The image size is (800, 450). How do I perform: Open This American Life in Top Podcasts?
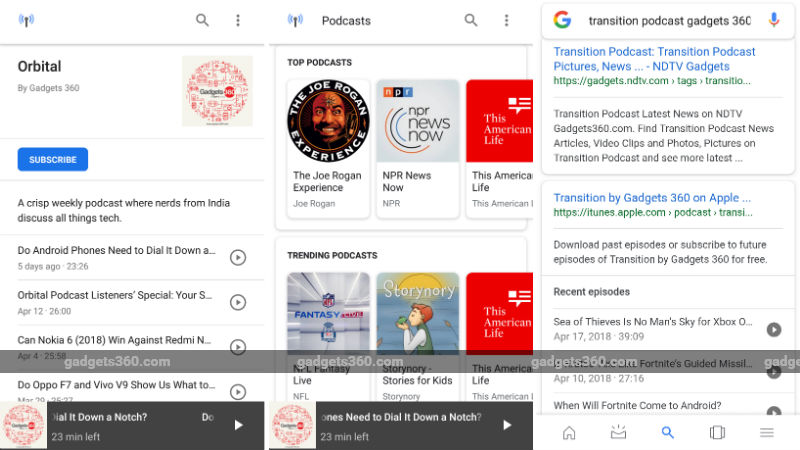click(x=499, y=148)
